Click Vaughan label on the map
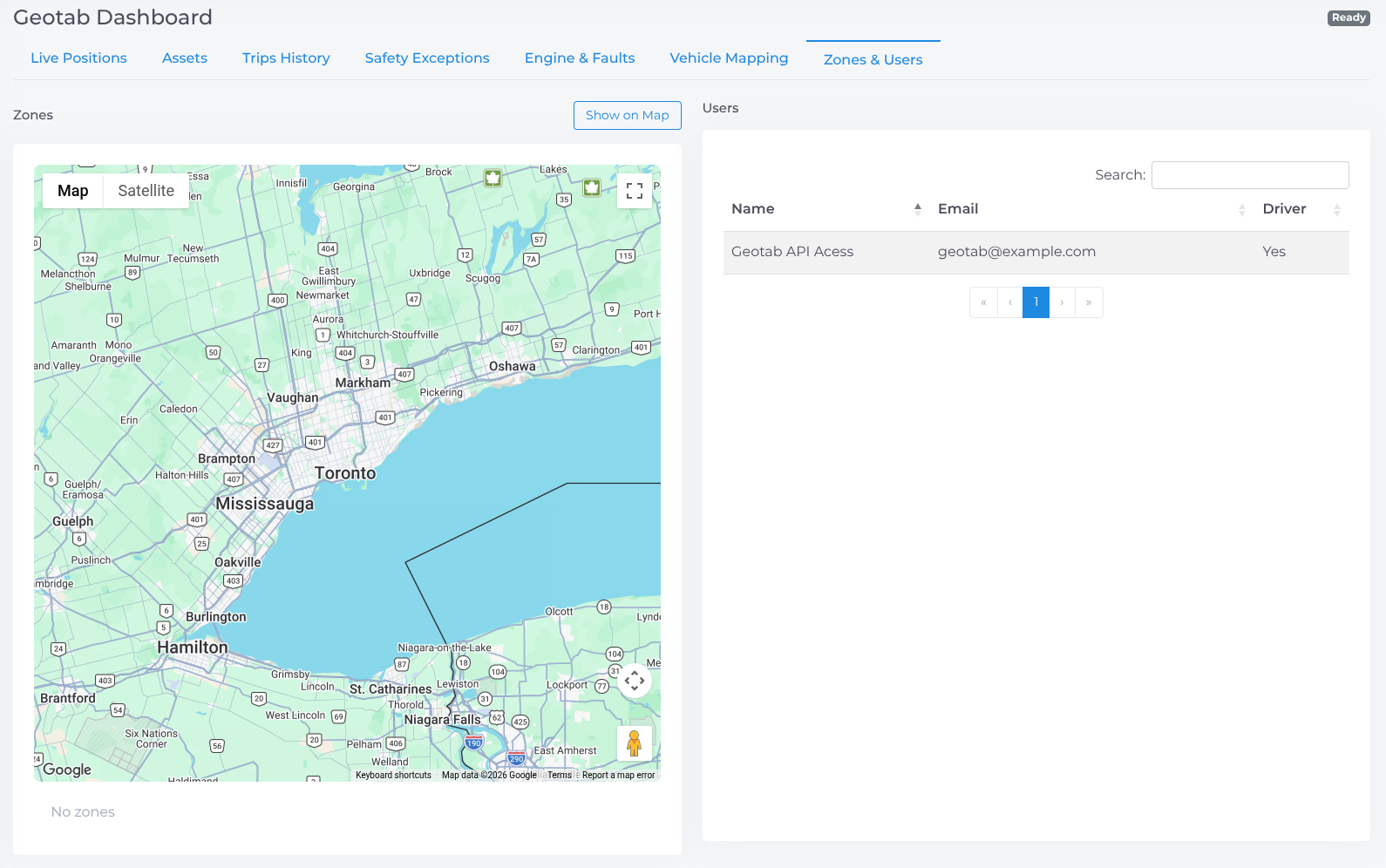Screen dimensions: 1386x868 point(293,397)
